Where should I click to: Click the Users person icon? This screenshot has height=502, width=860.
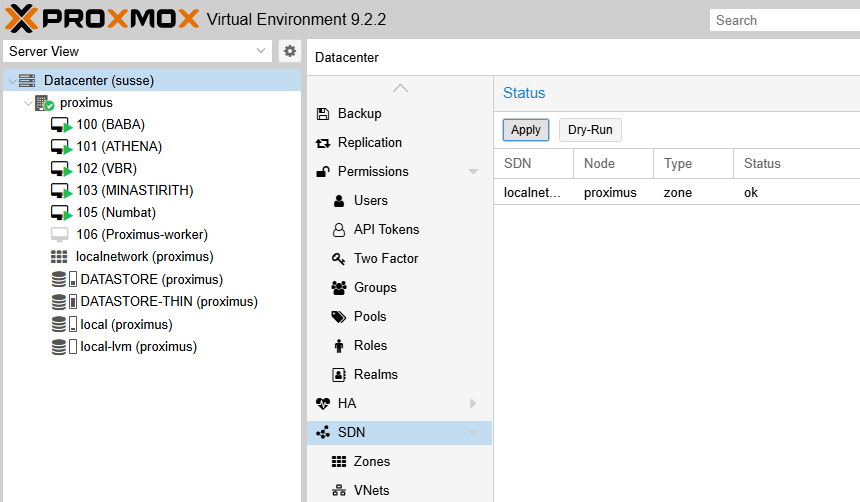coord(339,201)
